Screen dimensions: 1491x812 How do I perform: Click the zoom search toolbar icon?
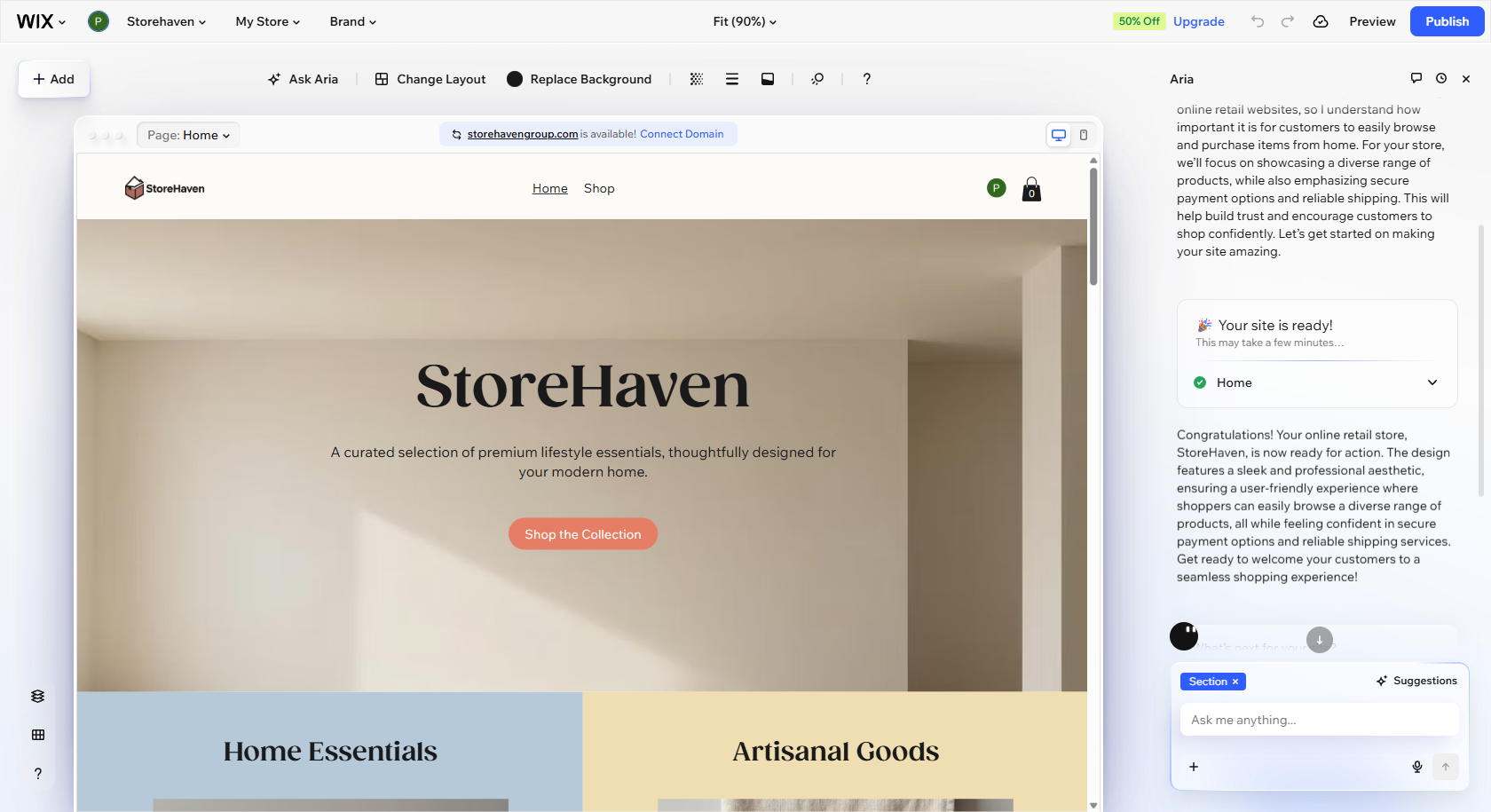(x=817, y=79)
